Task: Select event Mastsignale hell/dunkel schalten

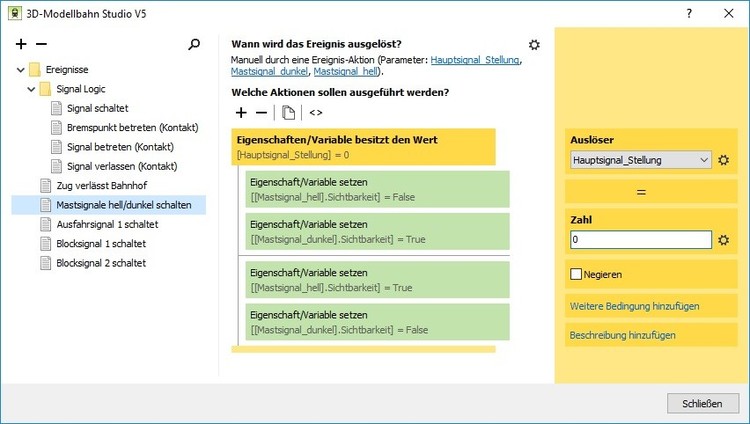Action: 124,205
